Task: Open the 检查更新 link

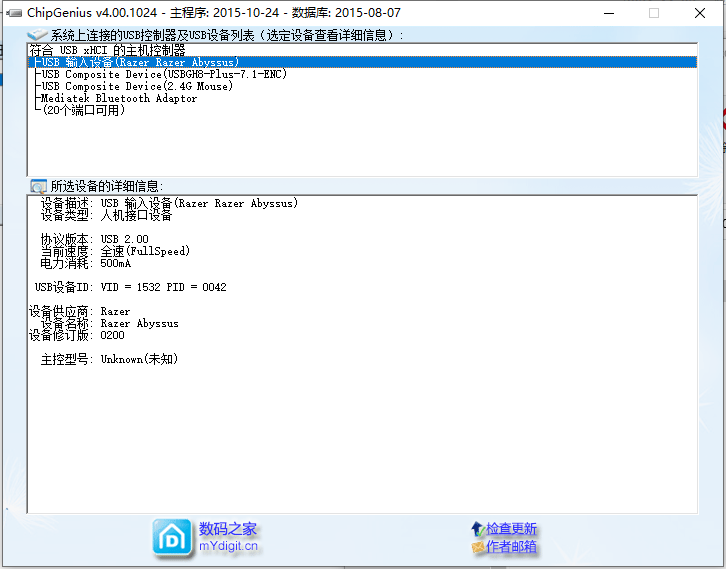Action: click(511, 529)
